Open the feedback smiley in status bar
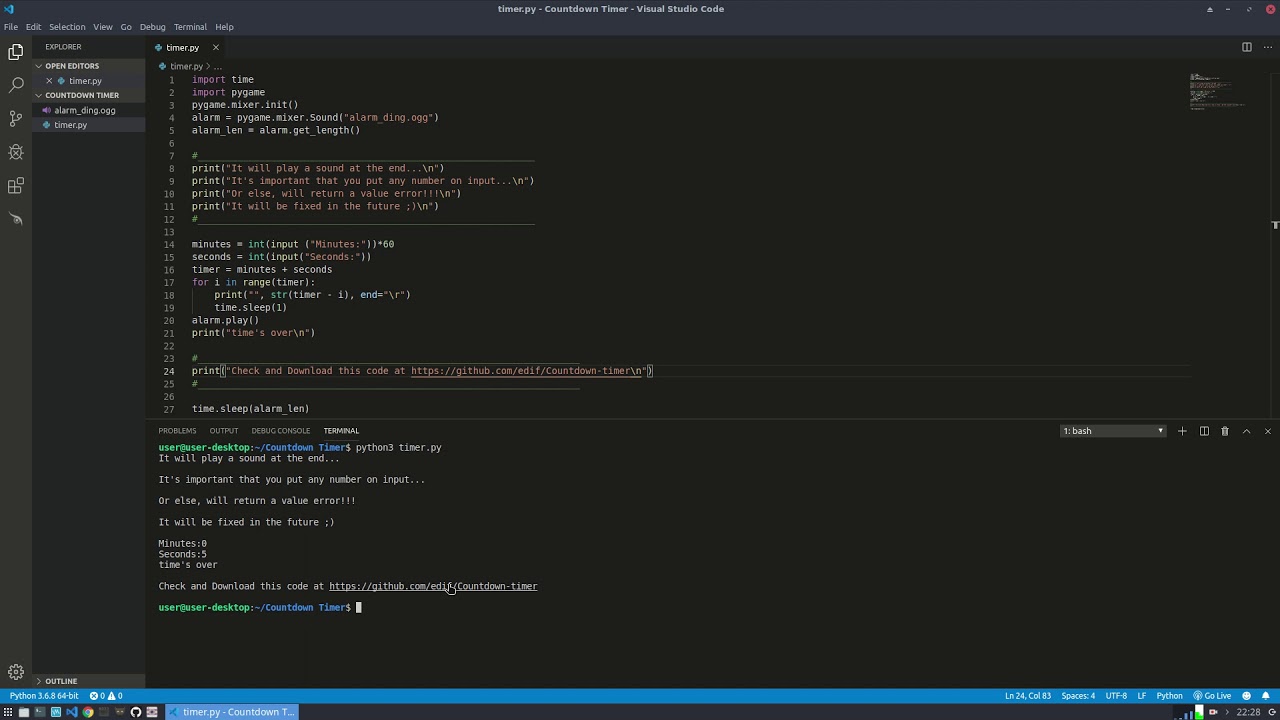 click(1246, 696)
